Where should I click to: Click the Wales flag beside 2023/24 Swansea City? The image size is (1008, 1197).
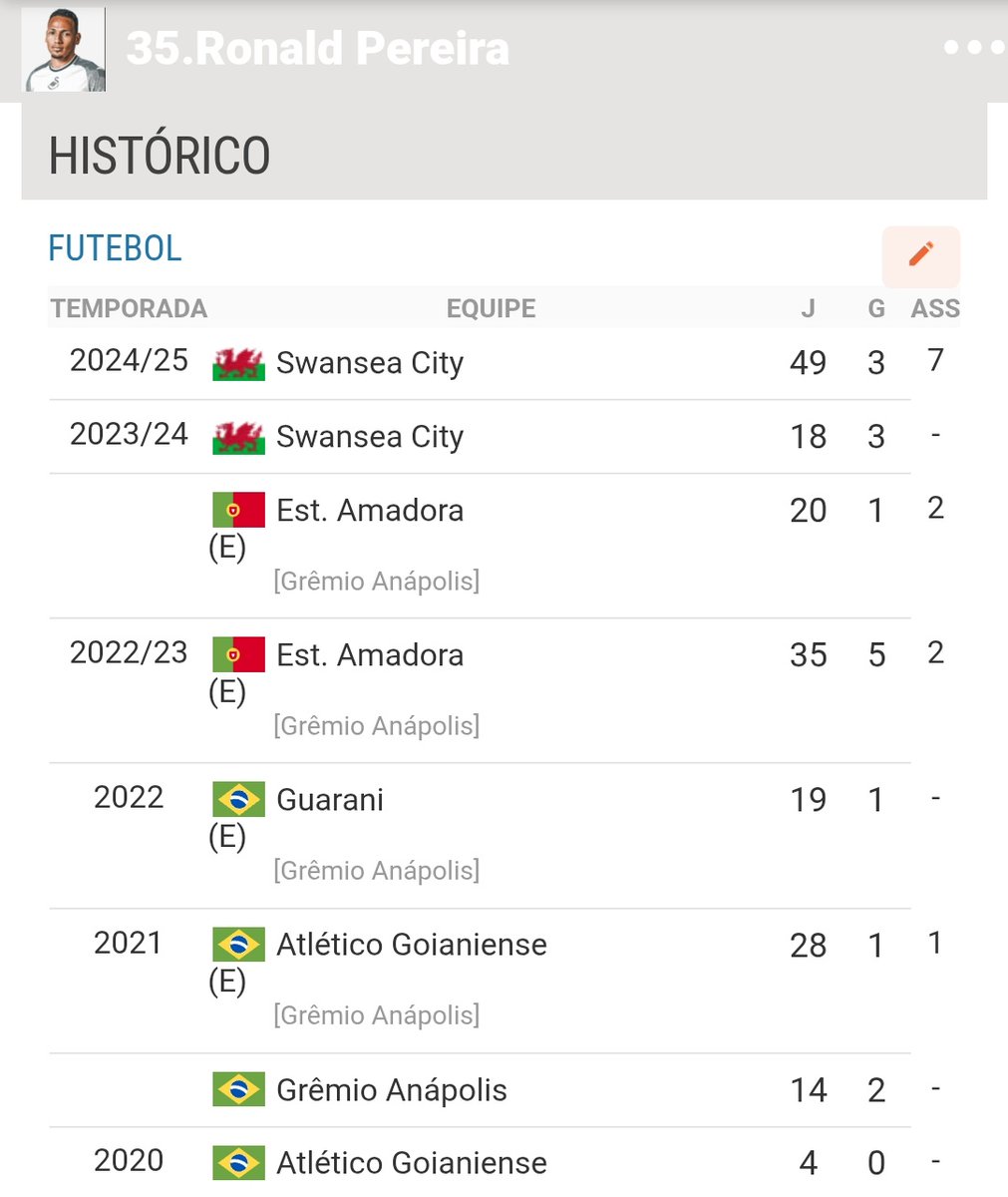(x=238, y=438)
